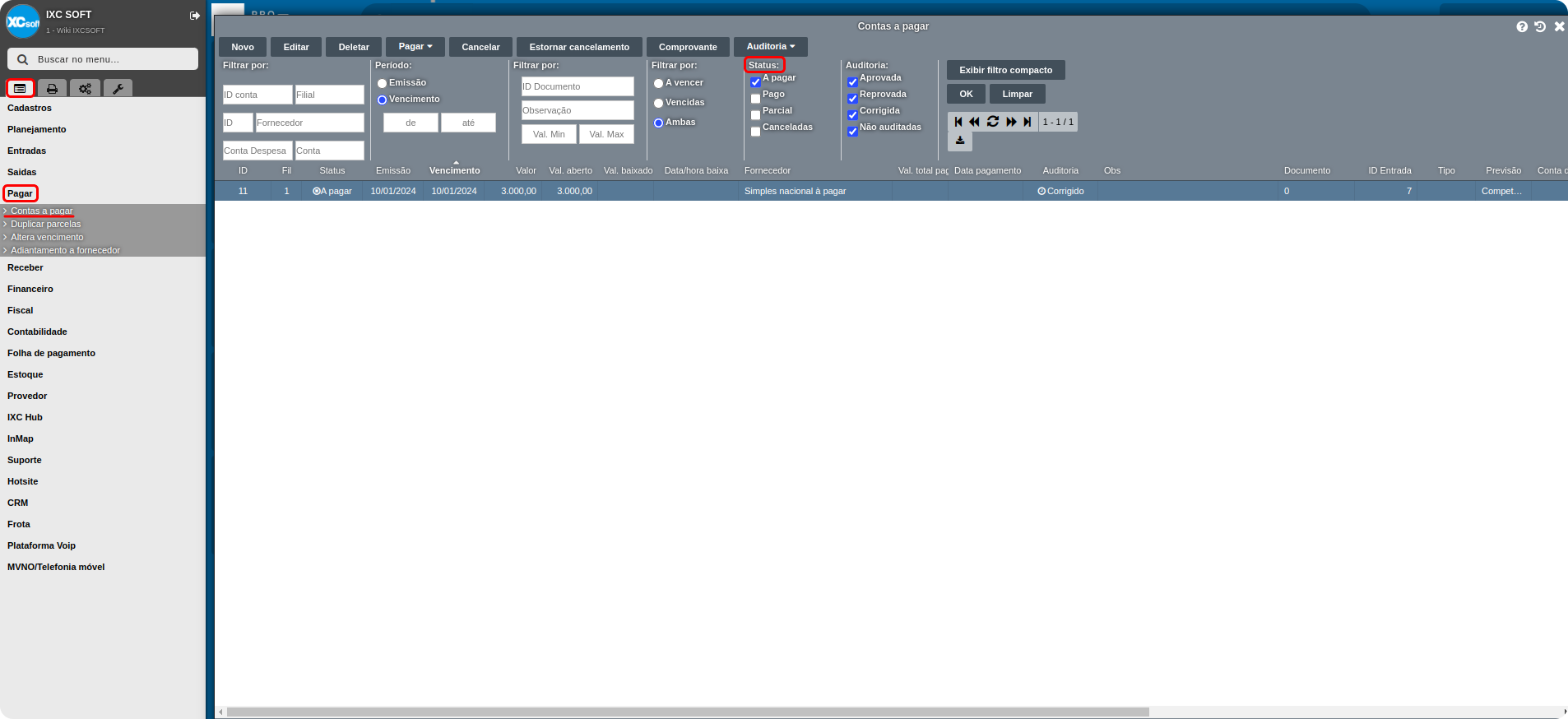The image size is (1568, 719).
Task: Select Ambas filter radio
Action: pos(658,123)
